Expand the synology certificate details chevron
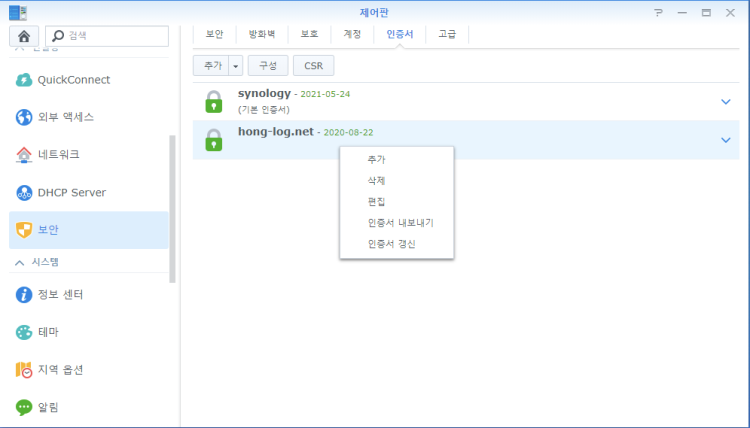 [x=726, y=102]
